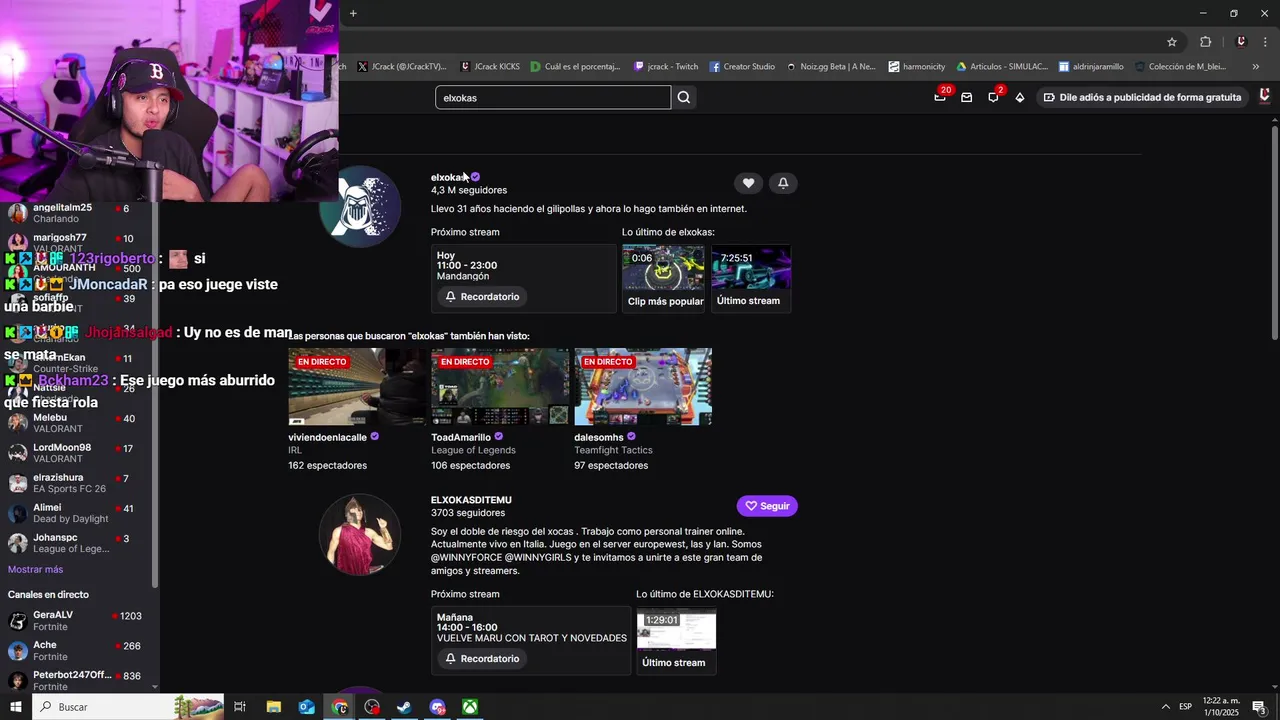The width and height of the screenshot is (1280, 720).
Task: Open the inbox icon with 20 badge
Action: pyautogui.click(x=940, y=97)
